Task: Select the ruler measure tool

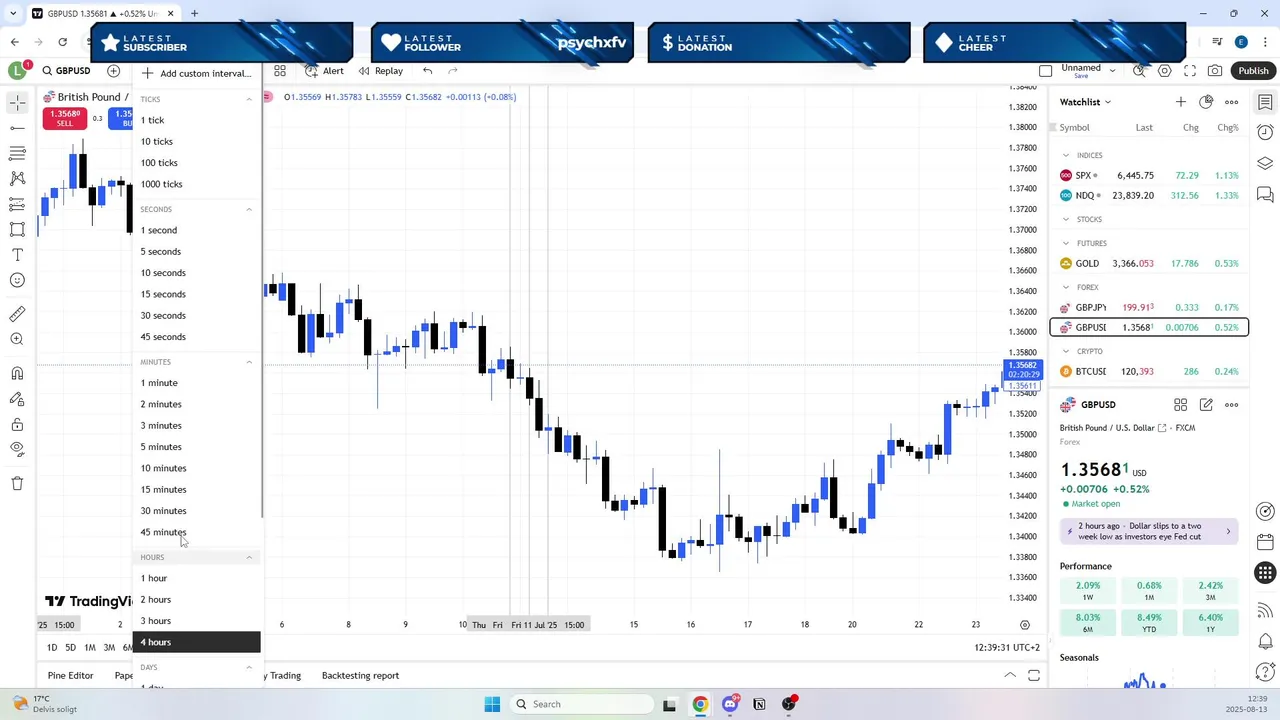Action: [17, 314]
